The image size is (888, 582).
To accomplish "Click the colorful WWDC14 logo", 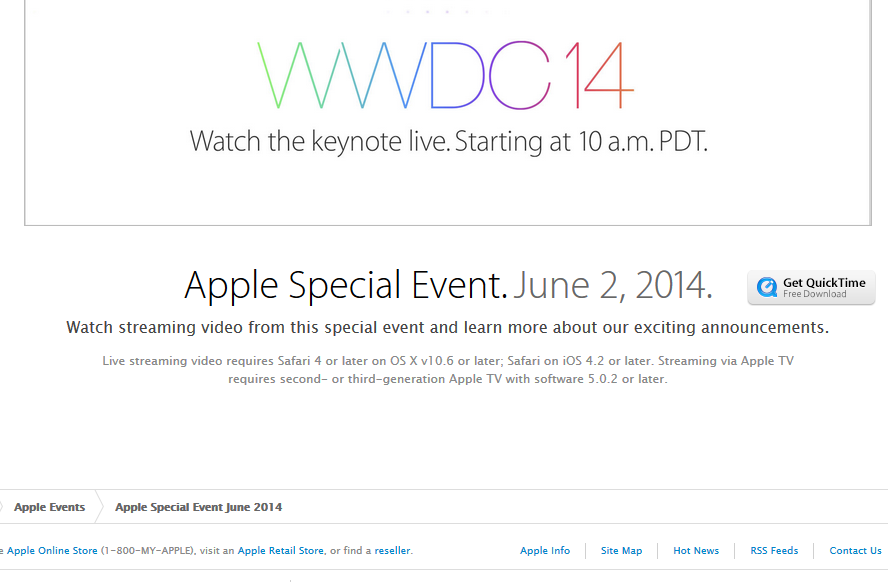I will pos(445,75).
